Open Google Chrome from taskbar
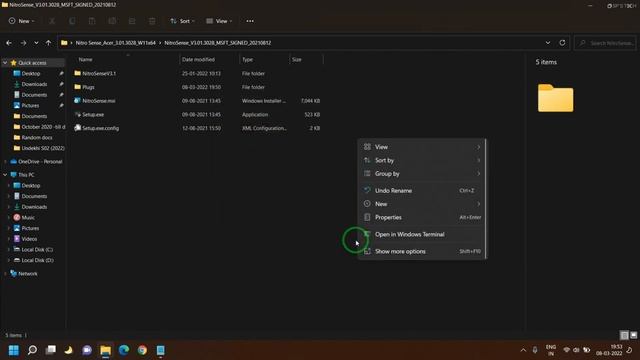 [142, 350]
